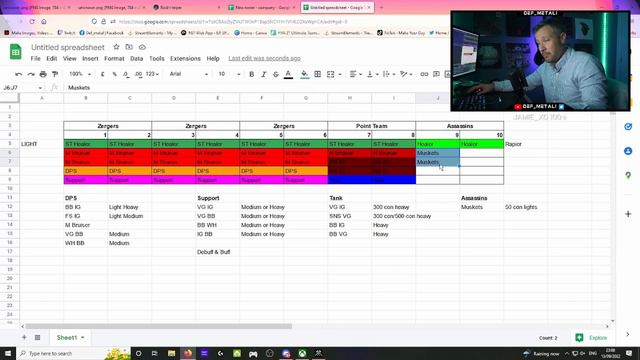
Task: Merge the selected cells
Action: pos(331,74)
